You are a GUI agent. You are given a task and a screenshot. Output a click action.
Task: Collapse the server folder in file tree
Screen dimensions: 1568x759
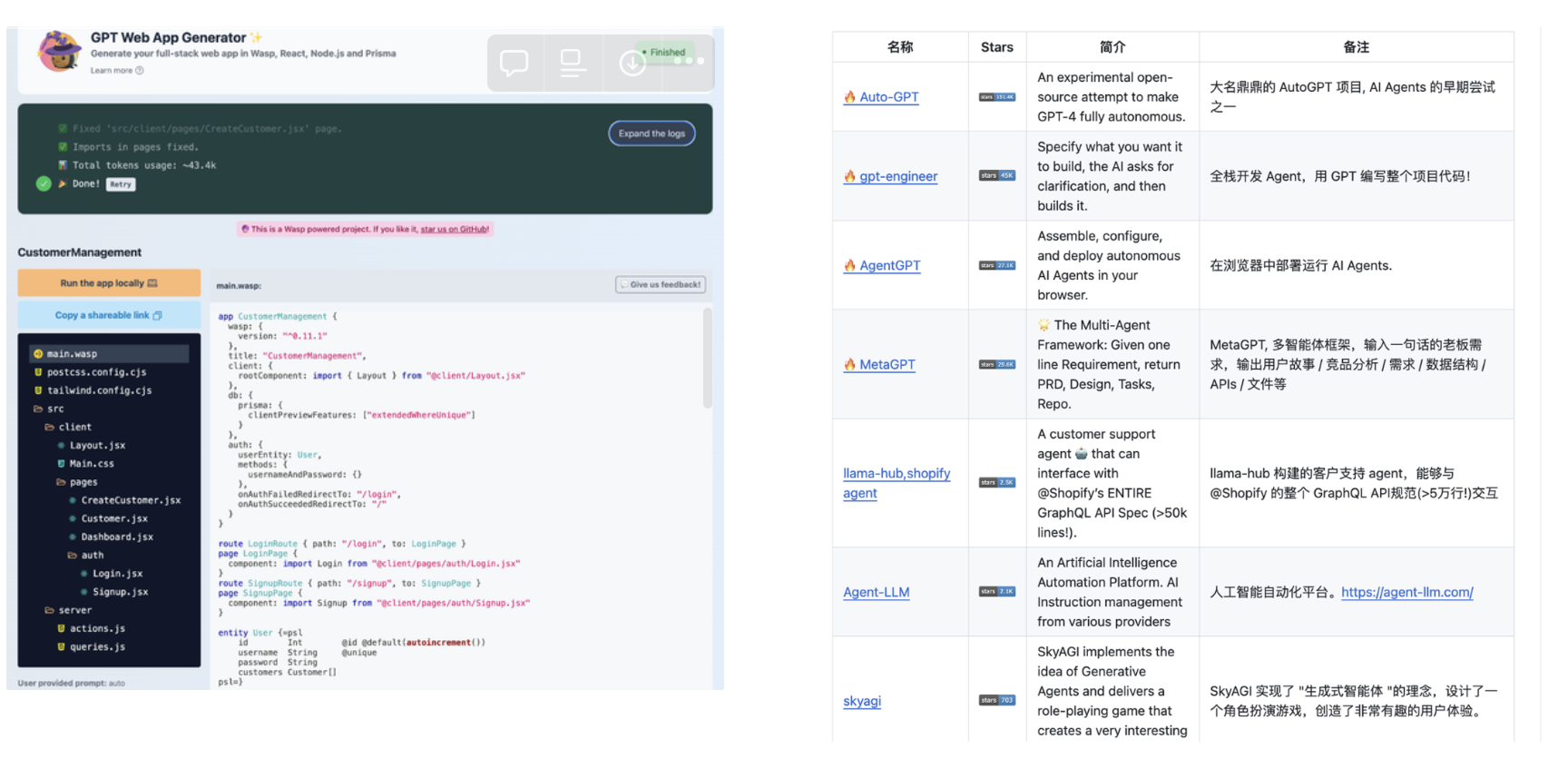67,610
